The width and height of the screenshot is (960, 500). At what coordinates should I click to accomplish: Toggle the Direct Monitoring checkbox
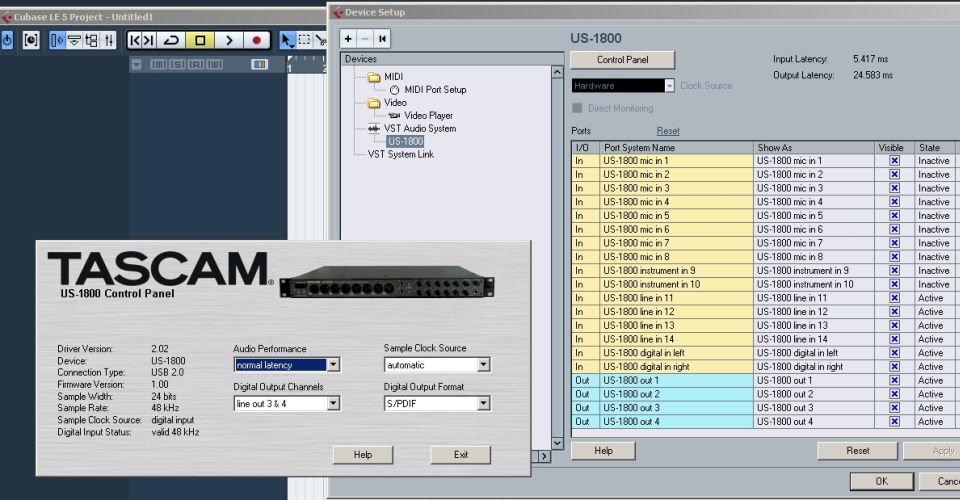[577, 108]
